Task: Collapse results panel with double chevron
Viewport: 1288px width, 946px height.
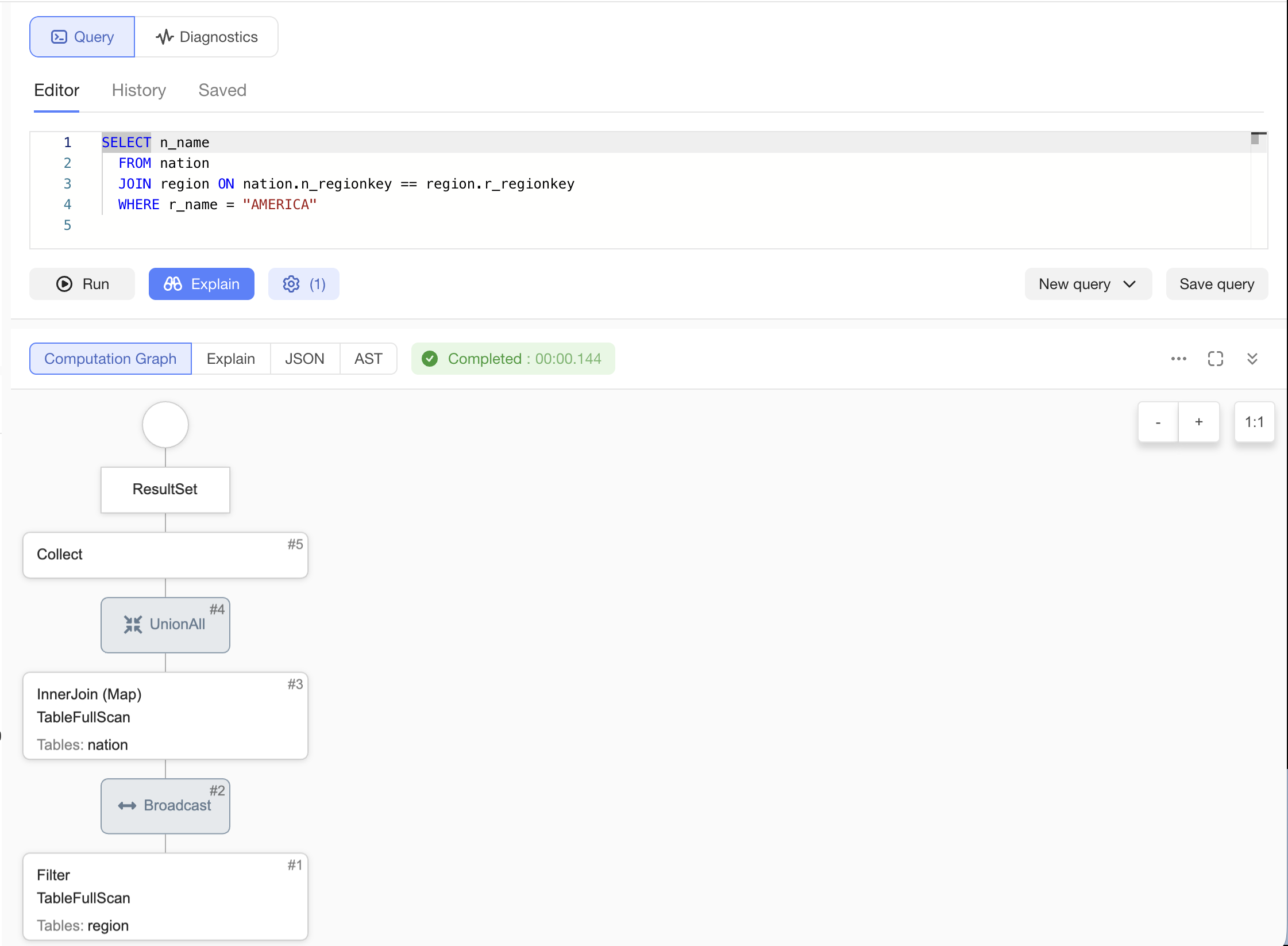Action: [1252, 359]
